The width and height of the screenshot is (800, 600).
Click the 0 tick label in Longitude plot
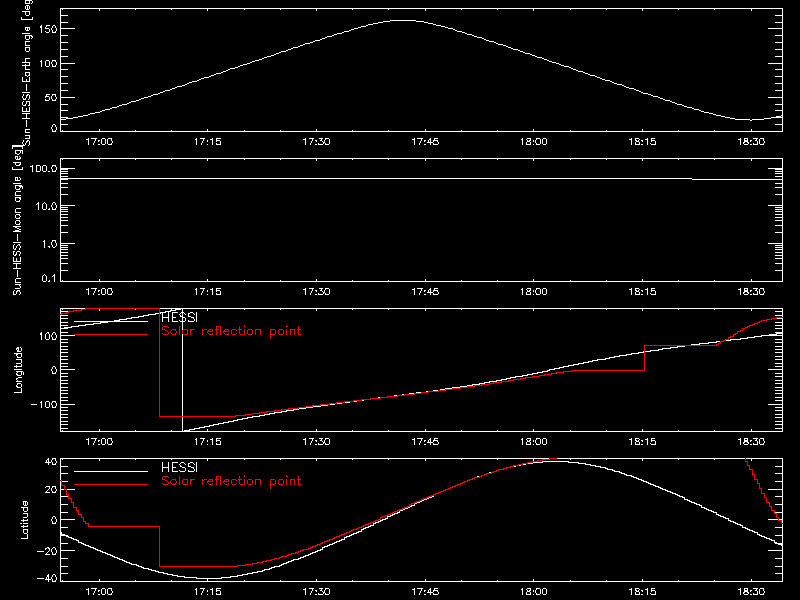click(54, 370)
